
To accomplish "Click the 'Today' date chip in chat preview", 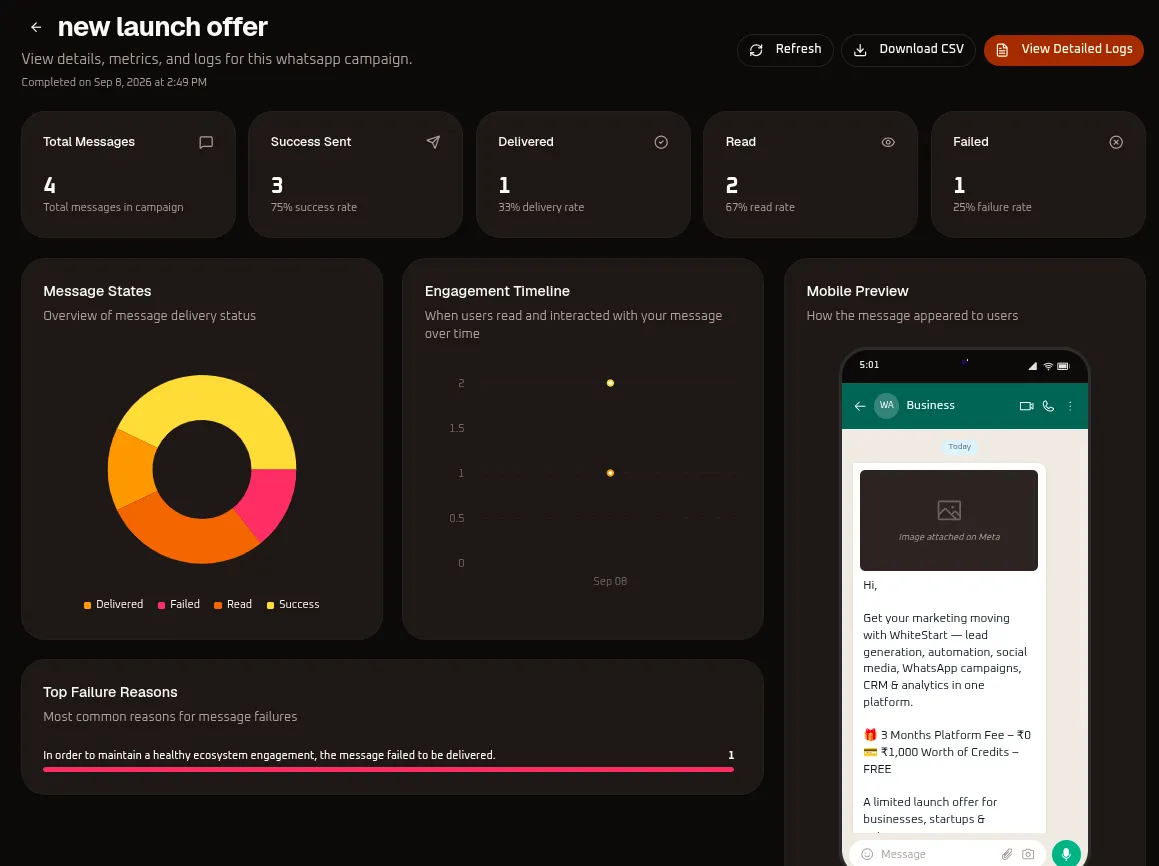I will pos(959,446).
